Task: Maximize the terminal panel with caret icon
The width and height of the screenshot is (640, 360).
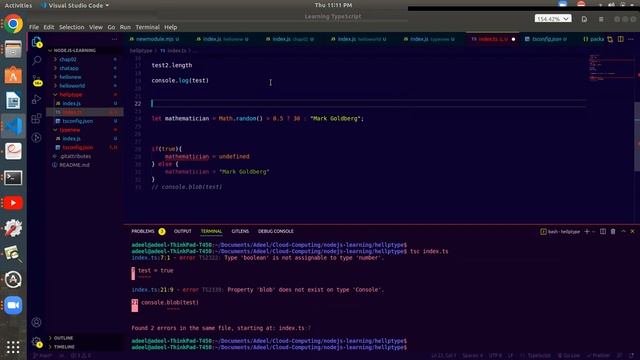Action: click(x=623, y=231)
